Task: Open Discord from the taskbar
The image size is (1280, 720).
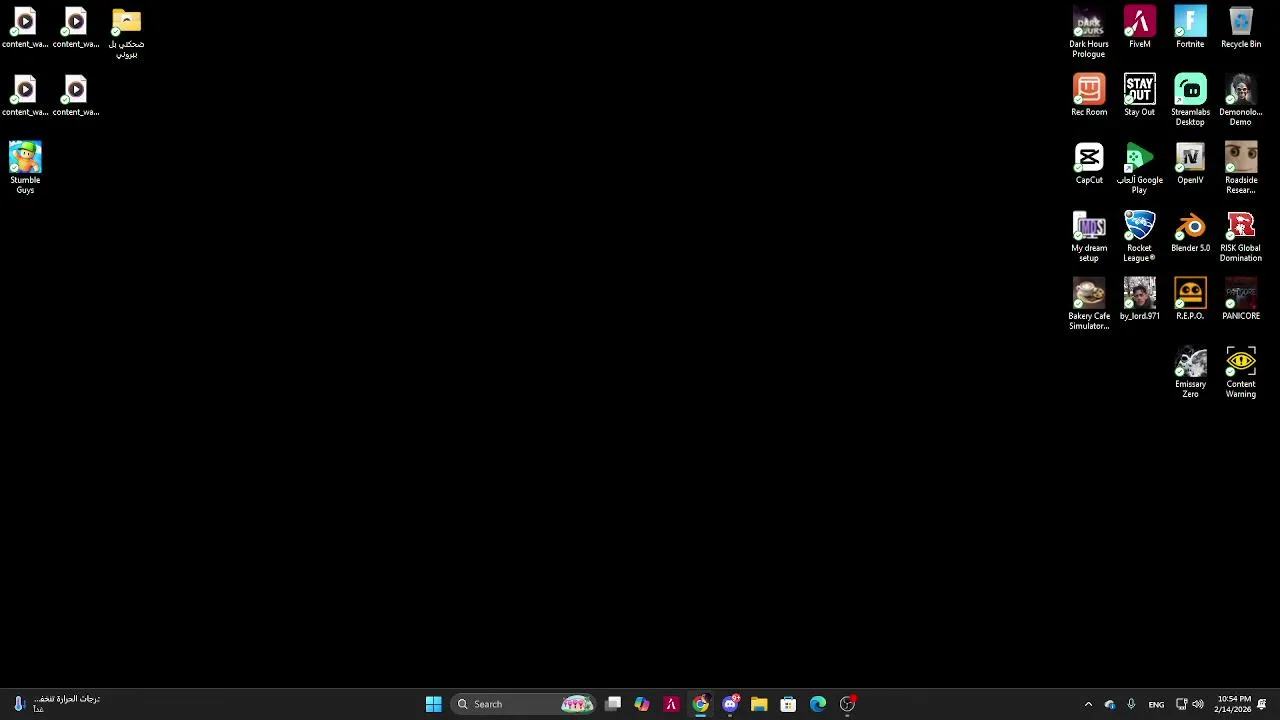Action: pos(730,704)
